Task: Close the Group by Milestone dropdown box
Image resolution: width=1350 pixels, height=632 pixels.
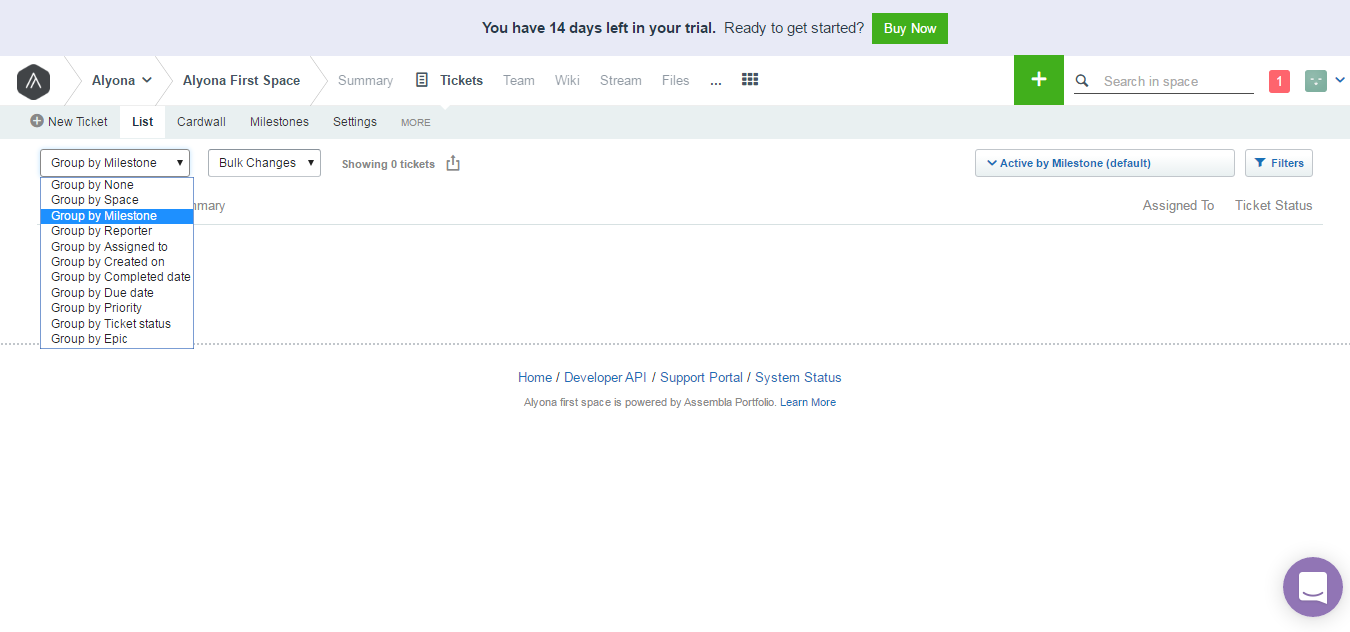Action: pyautogui.click(x=115, y=163)
